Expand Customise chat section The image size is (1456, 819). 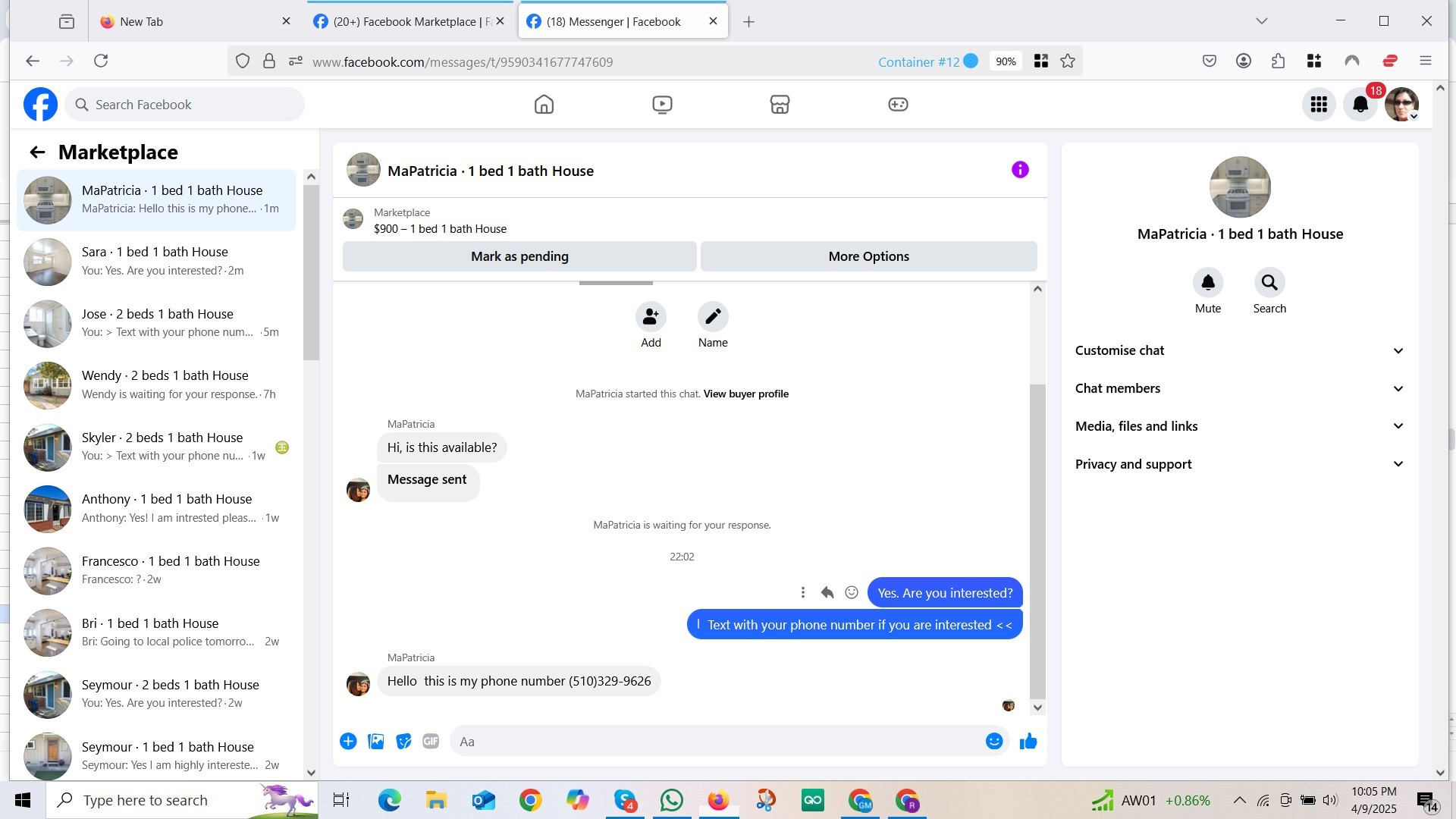point(1240,350)
